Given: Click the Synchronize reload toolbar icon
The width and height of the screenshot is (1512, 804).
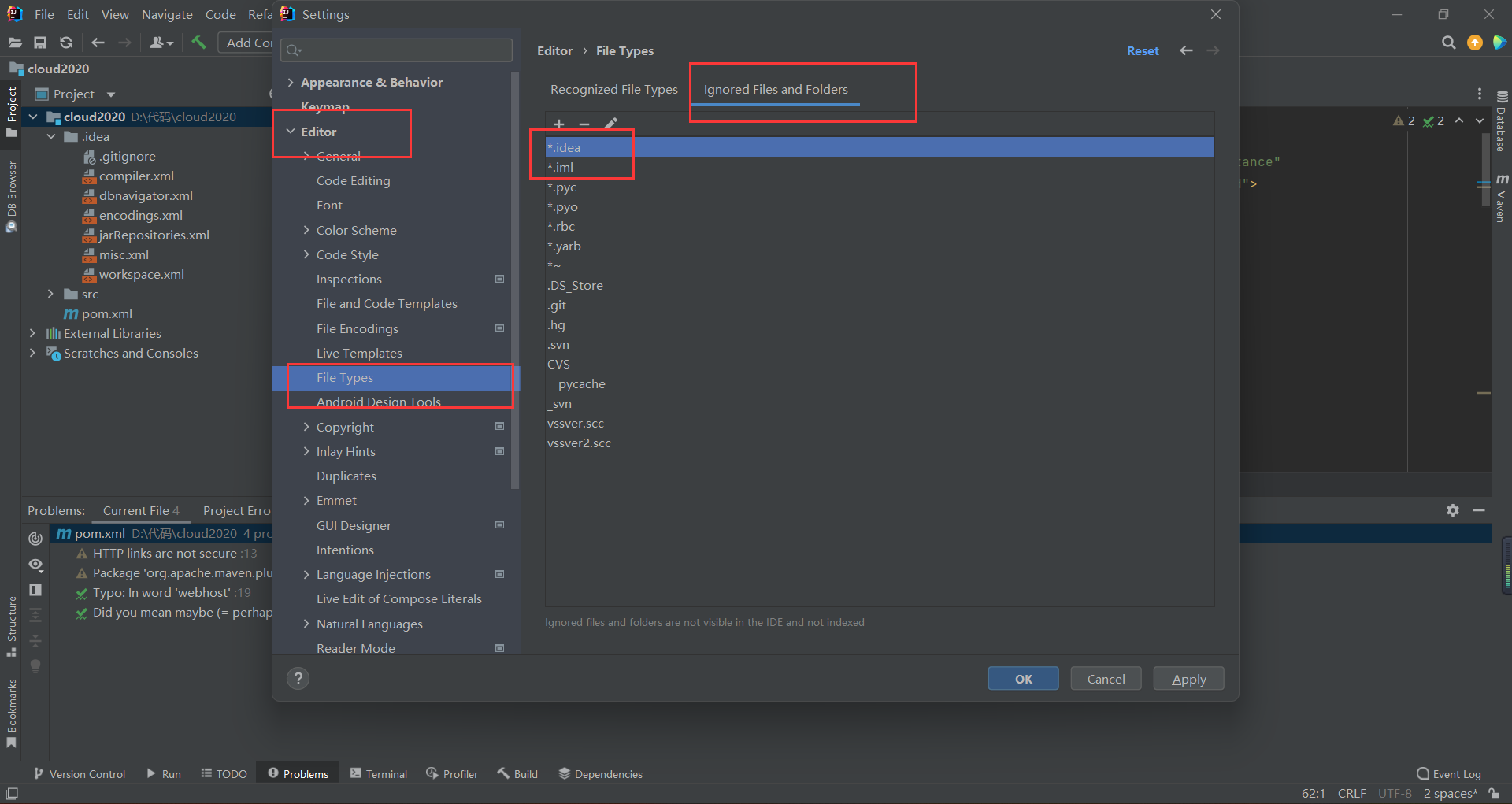Looking at the screenshot, I should coord(66,43).
